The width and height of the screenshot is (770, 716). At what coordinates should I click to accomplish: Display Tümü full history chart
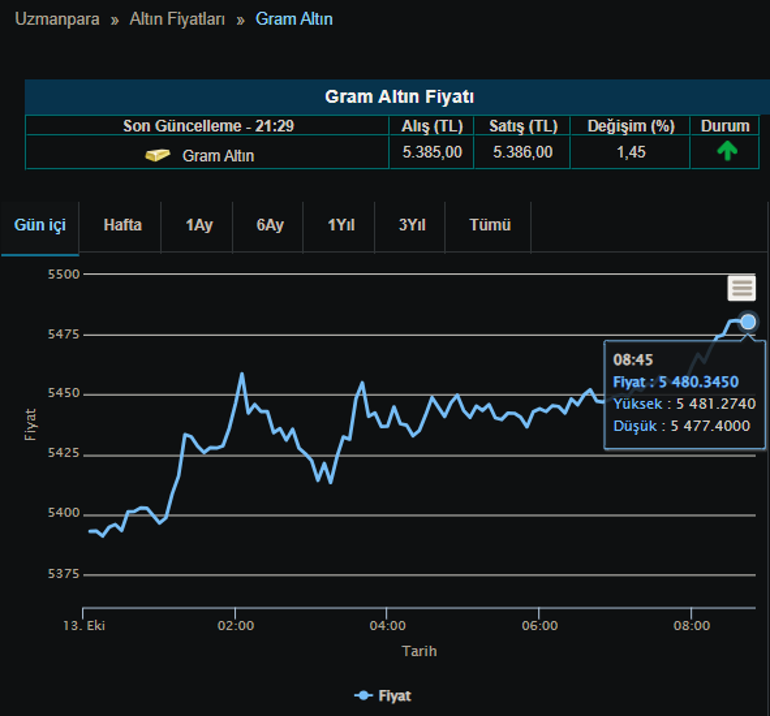point(490,225)
